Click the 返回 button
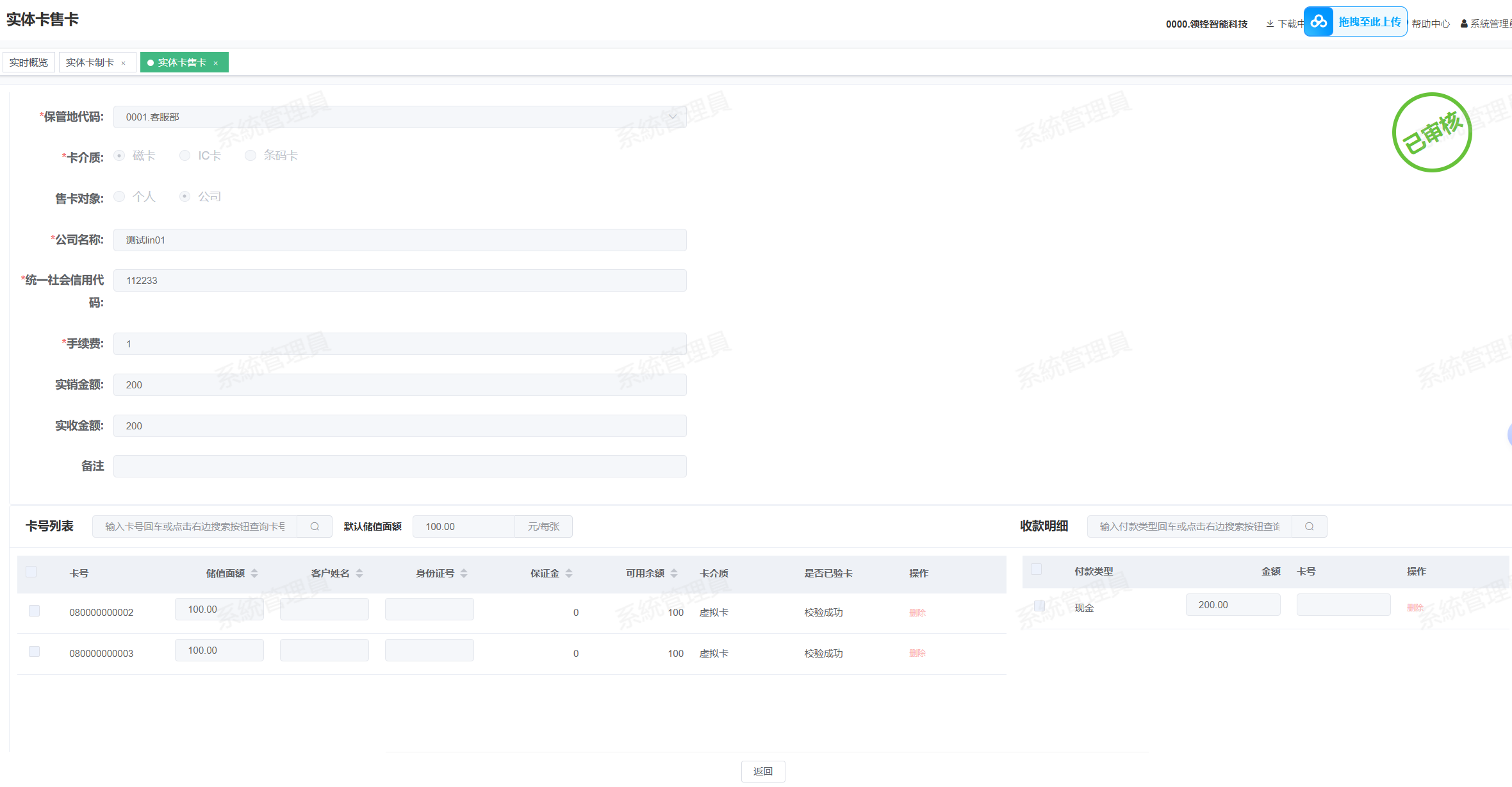This screenshot has width=1512, height=787. 762,771
